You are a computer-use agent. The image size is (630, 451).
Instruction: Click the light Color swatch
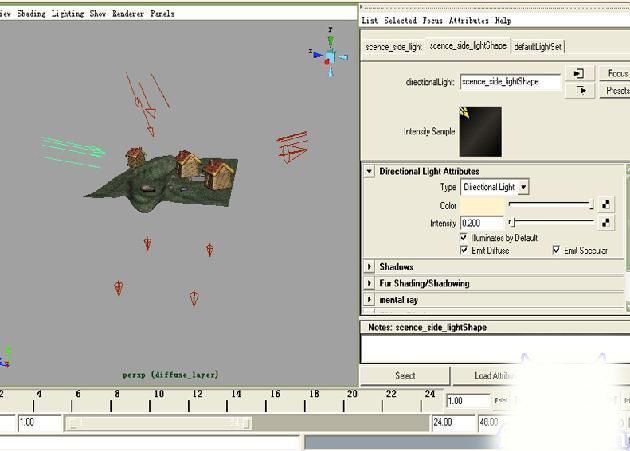click(482, 205)
